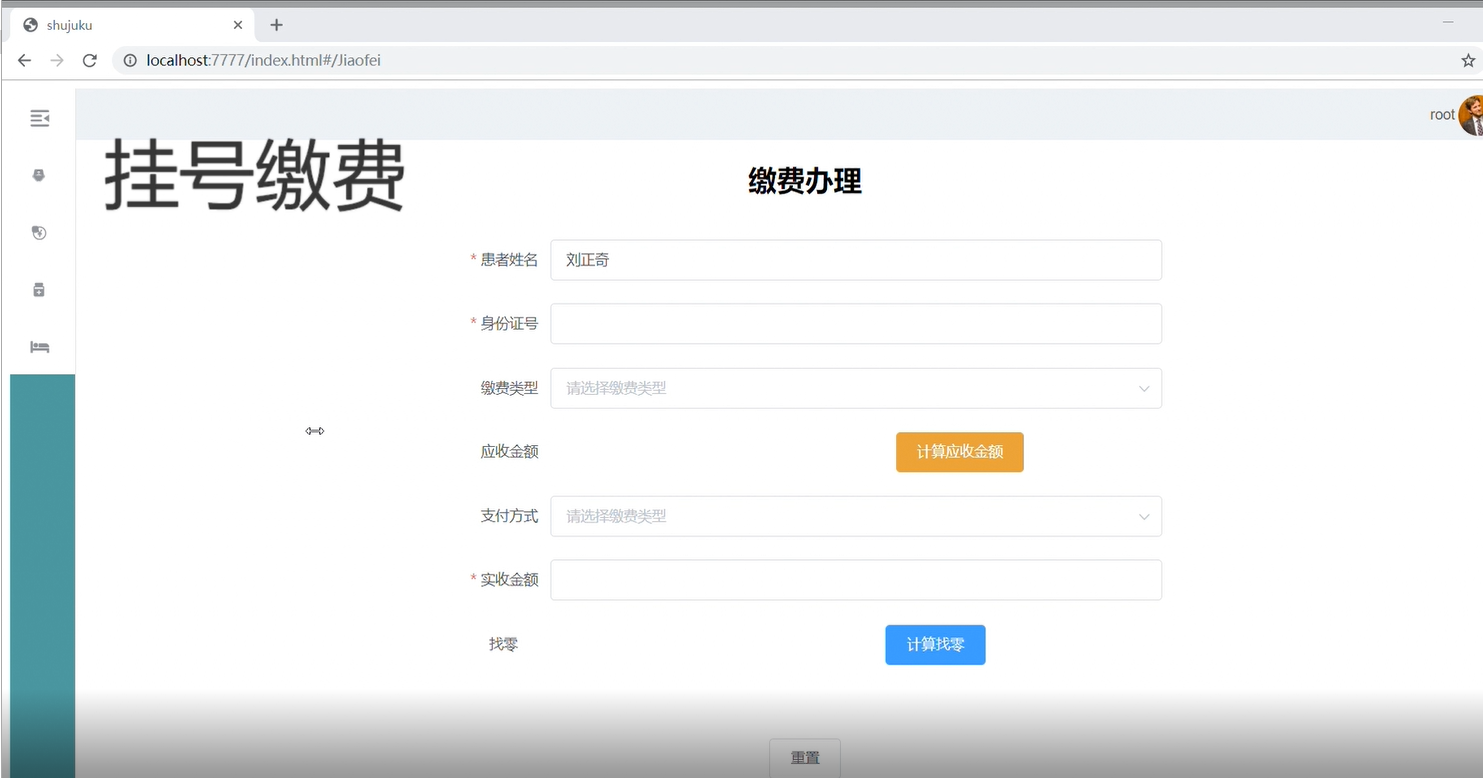Click the root user avatar
The image size is (1483, 778).
pyautogui.click(x=1471, y=115)
